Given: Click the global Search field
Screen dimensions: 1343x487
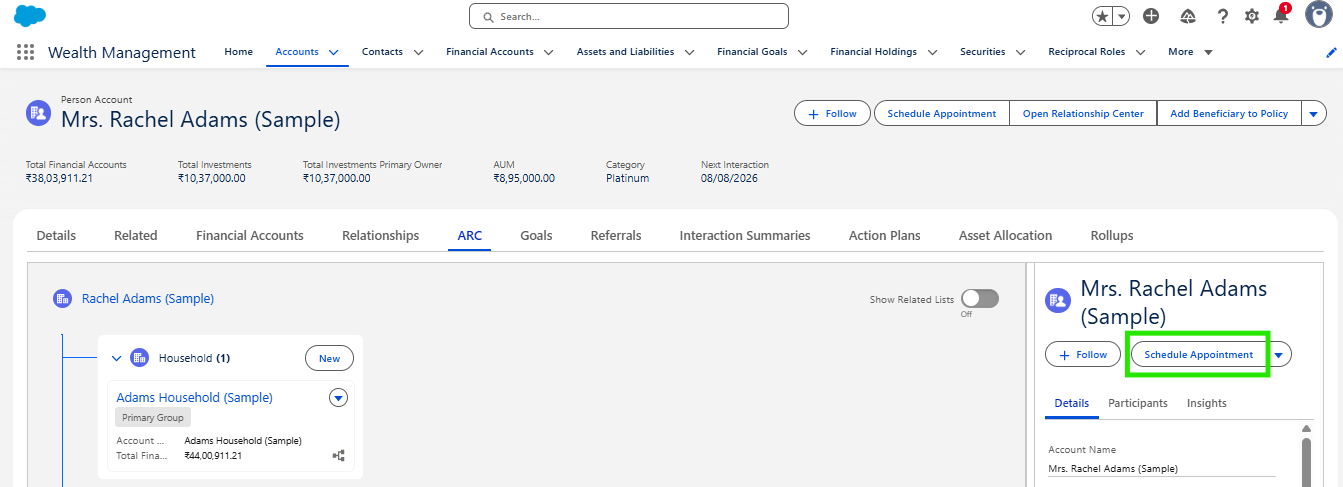Looking at the screenshot, I should click(628, 17).
